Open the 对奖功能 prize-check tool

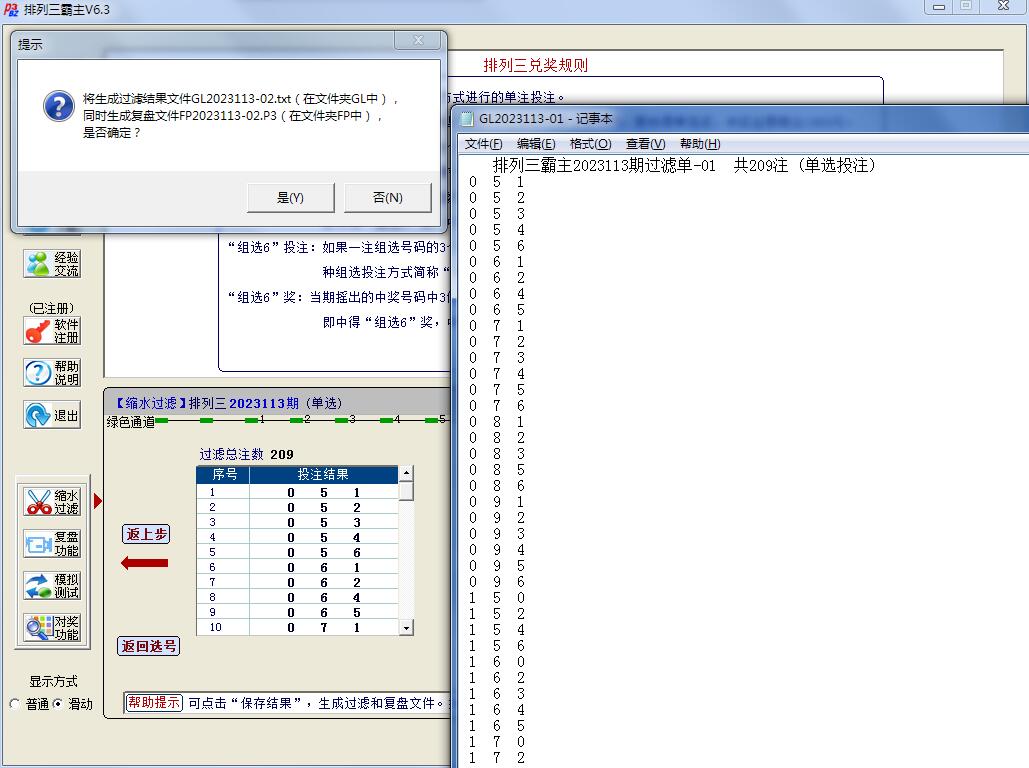pos(52,628)
